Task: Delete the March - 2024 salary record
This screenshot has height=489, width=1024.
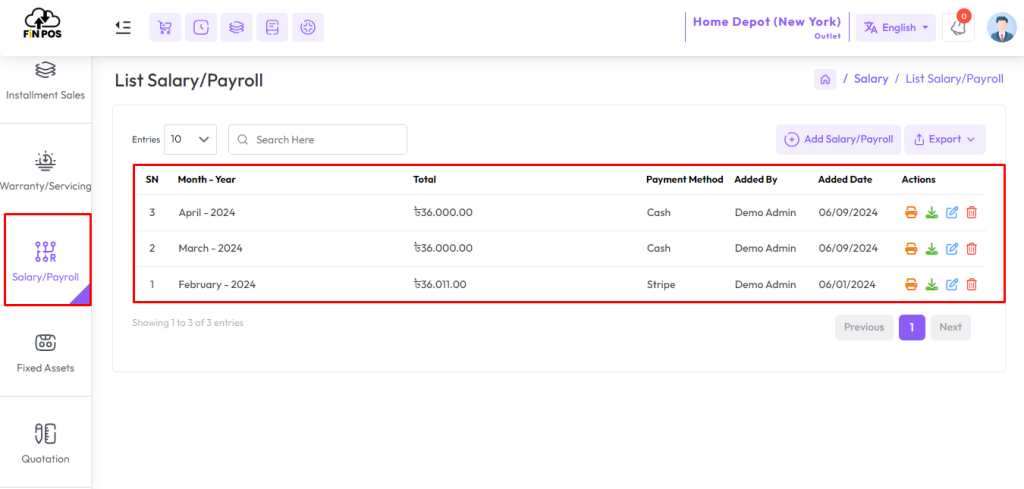Action: [x=972, y=248]
